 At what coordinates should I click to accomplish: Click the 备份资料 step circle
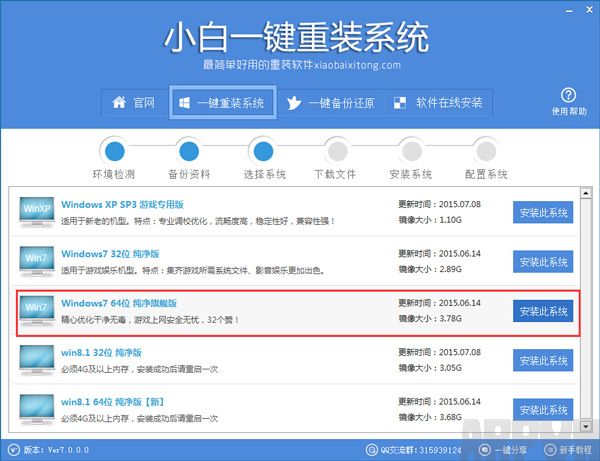point(190,151)
